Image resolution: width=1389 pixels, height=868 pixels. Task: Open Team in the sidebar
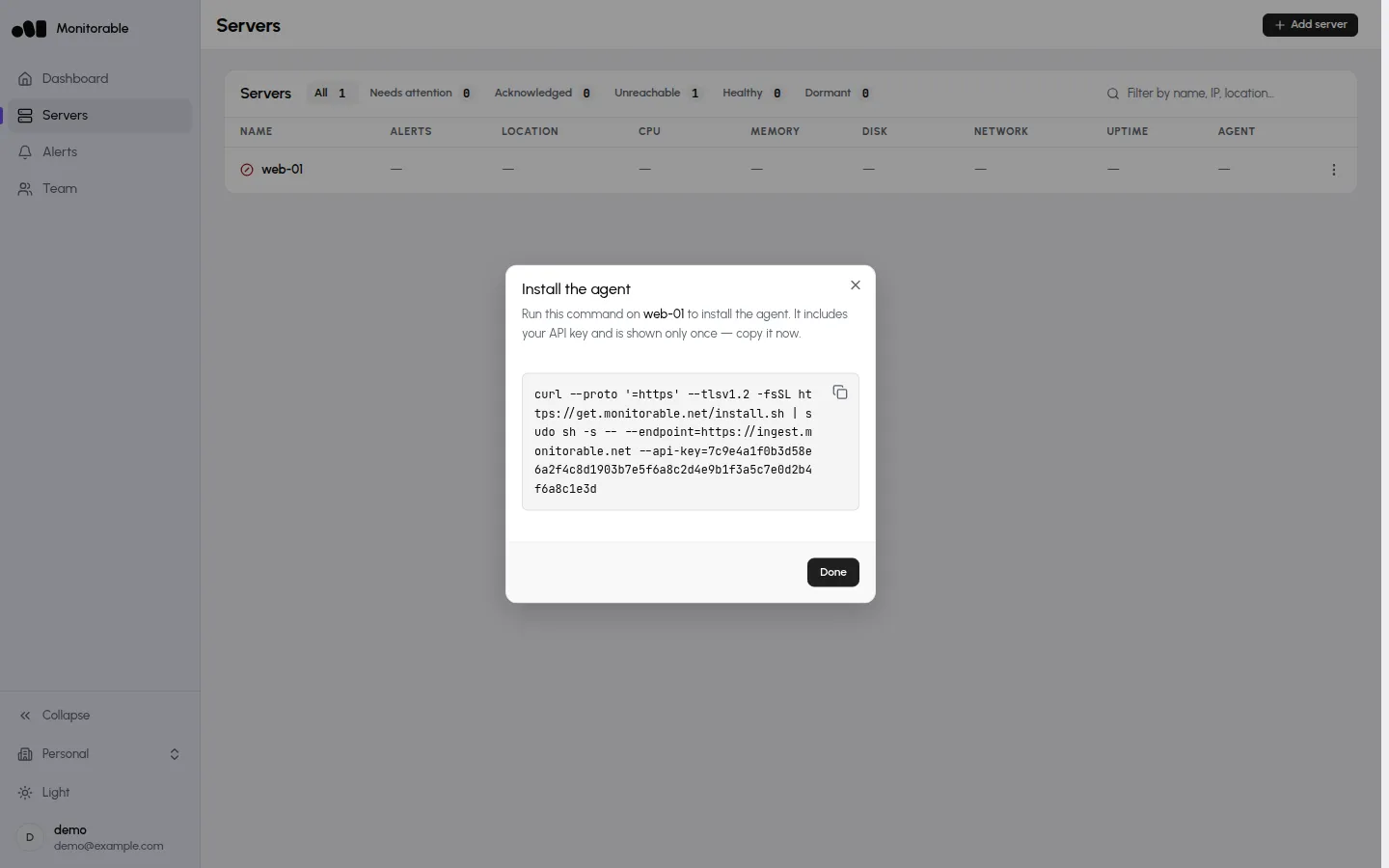pos(100,189)
